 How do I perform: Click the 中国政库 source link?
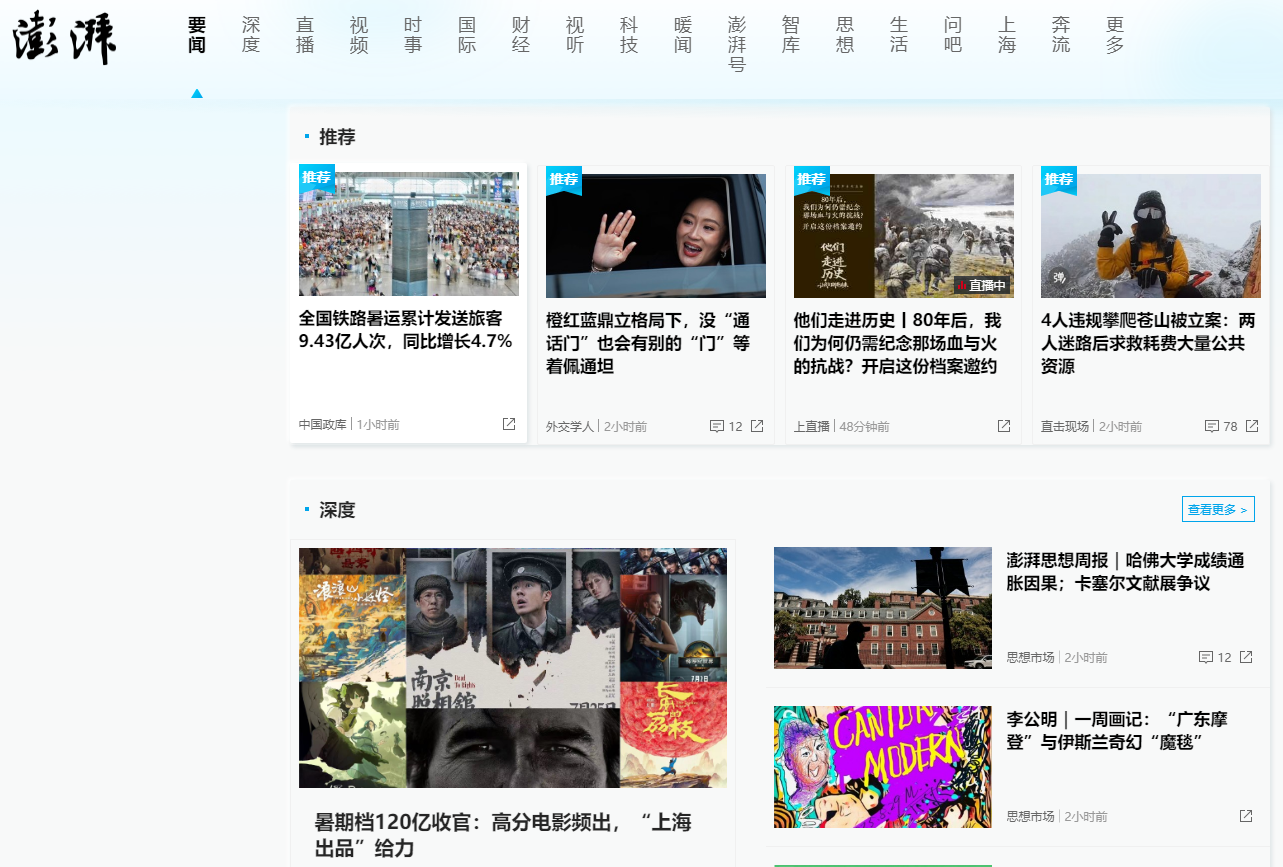322,425
